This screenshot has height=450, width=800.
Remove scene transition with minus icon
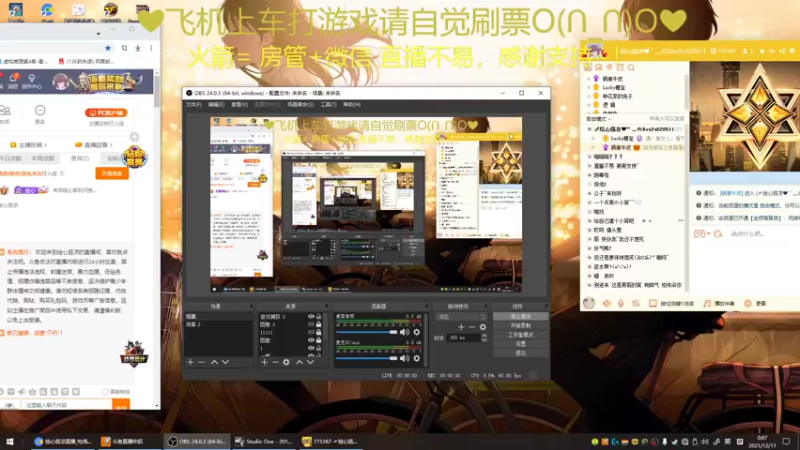tap(472, 327)
